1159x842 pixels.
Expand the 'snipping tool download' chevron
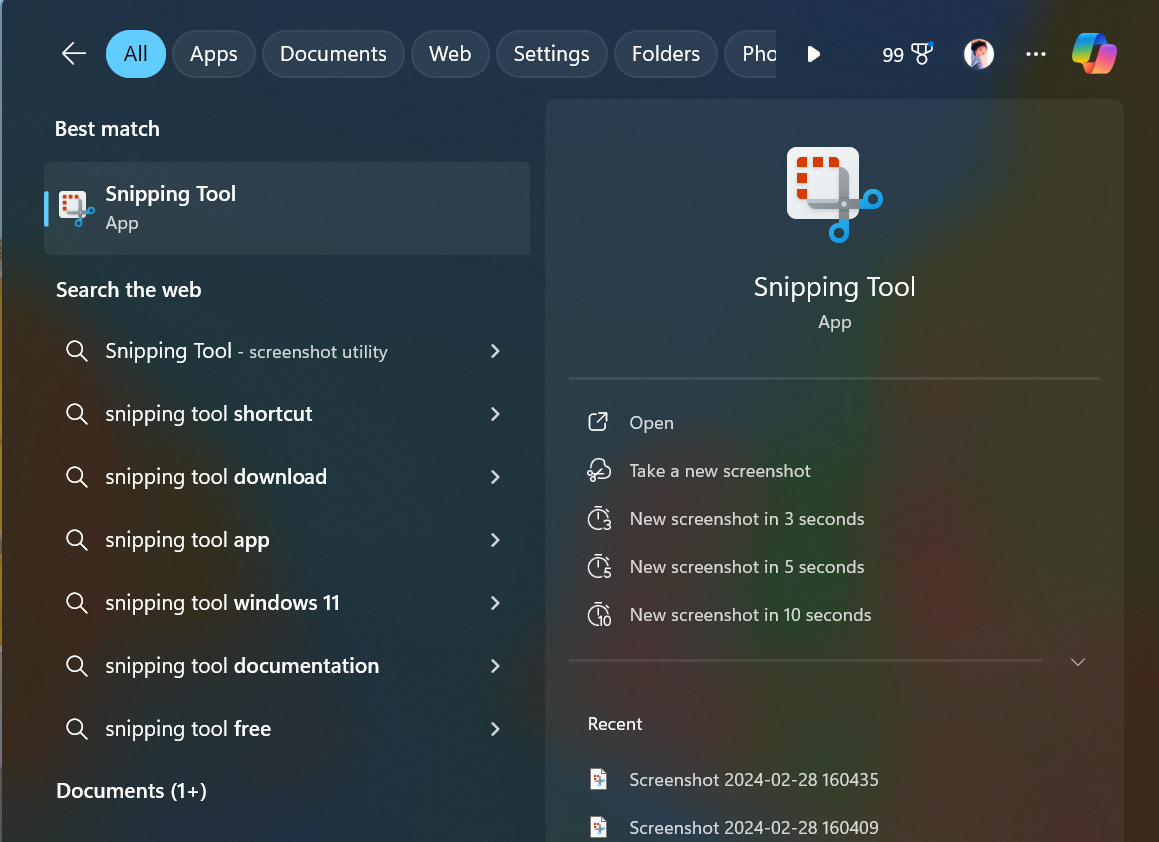click(x=495, y=477)
